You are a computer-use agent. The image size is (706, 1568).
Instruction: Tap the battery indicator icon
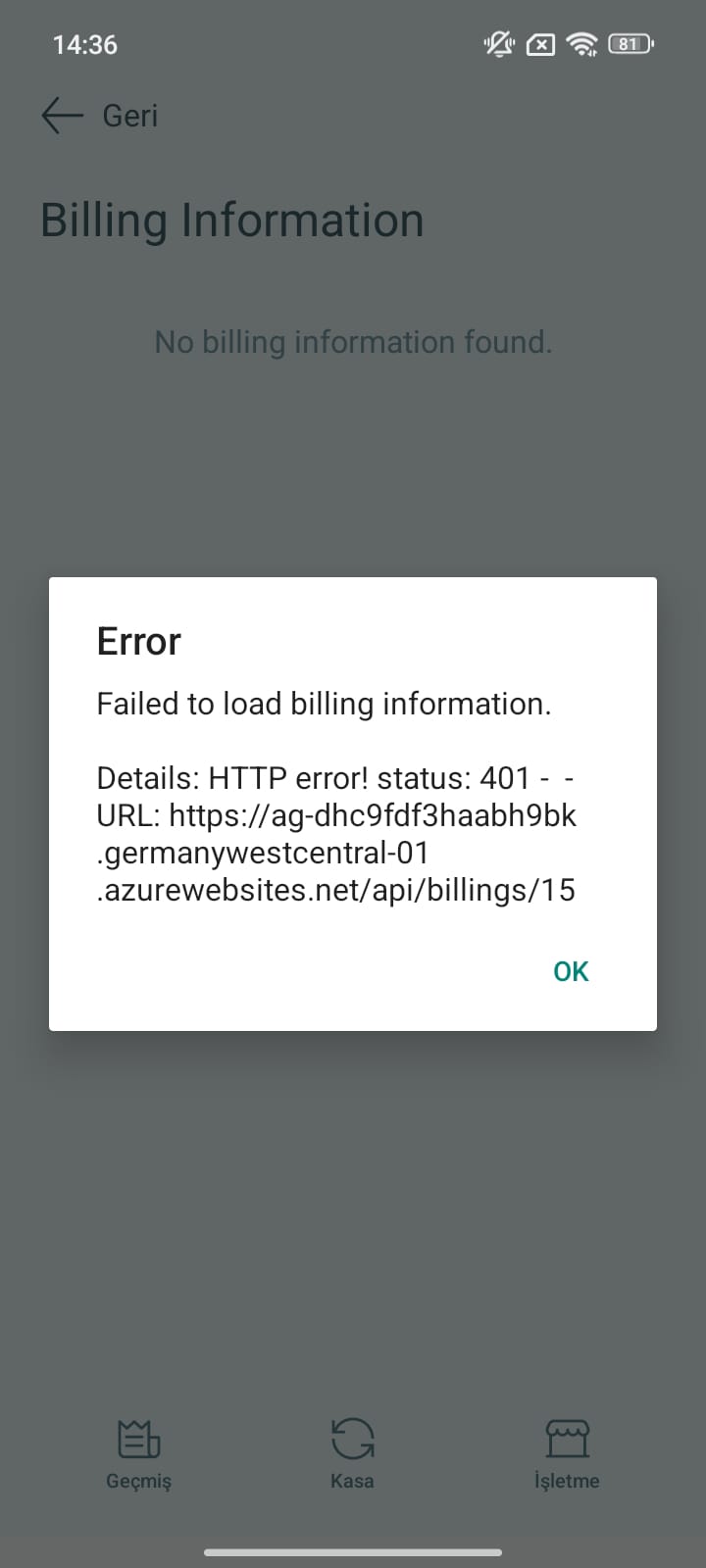[x=630, y=44]
